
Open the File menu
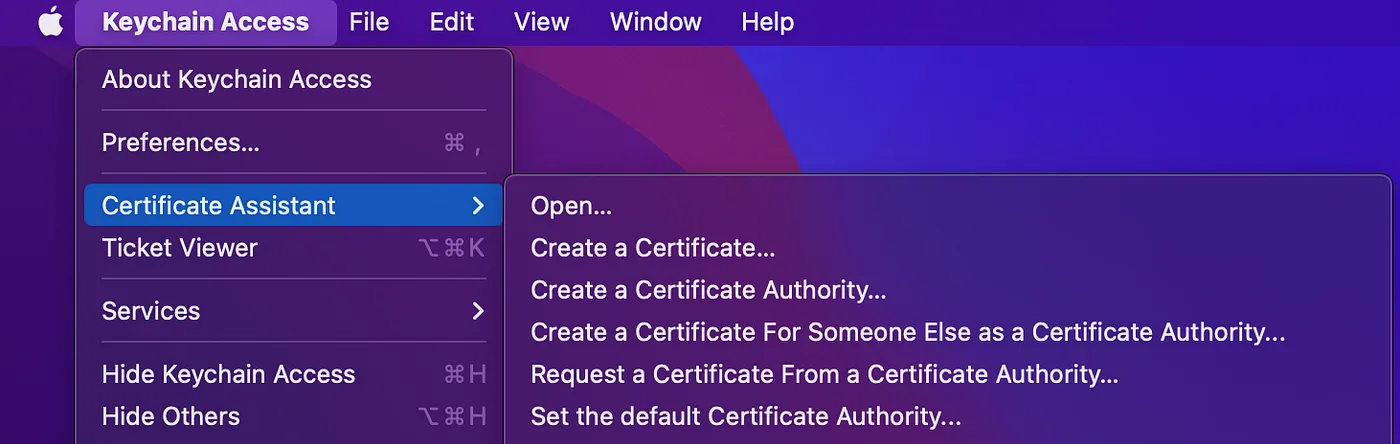[369, 22]
